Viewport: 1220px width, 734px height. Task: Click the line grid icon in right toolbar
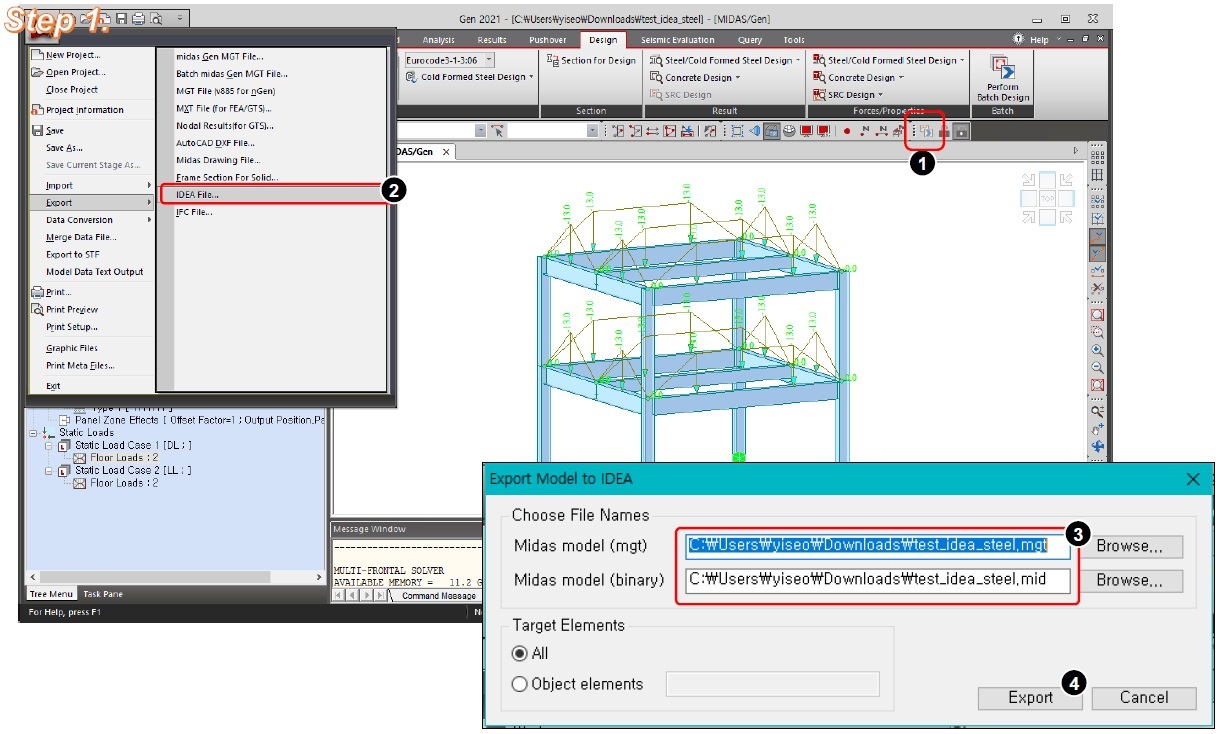(x=1098, y=175)
